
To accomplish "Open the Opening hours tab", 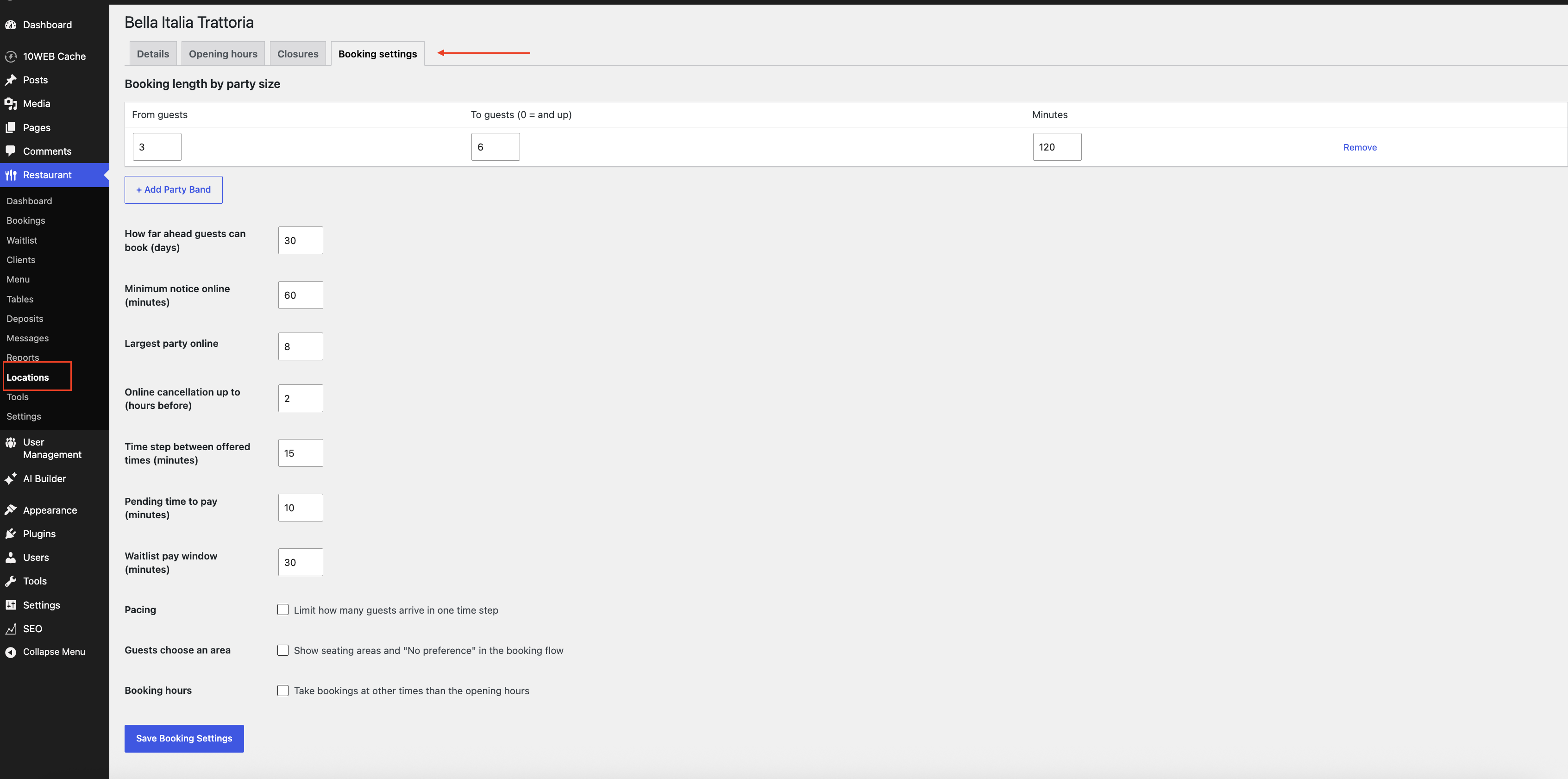I will pos(223,54).
